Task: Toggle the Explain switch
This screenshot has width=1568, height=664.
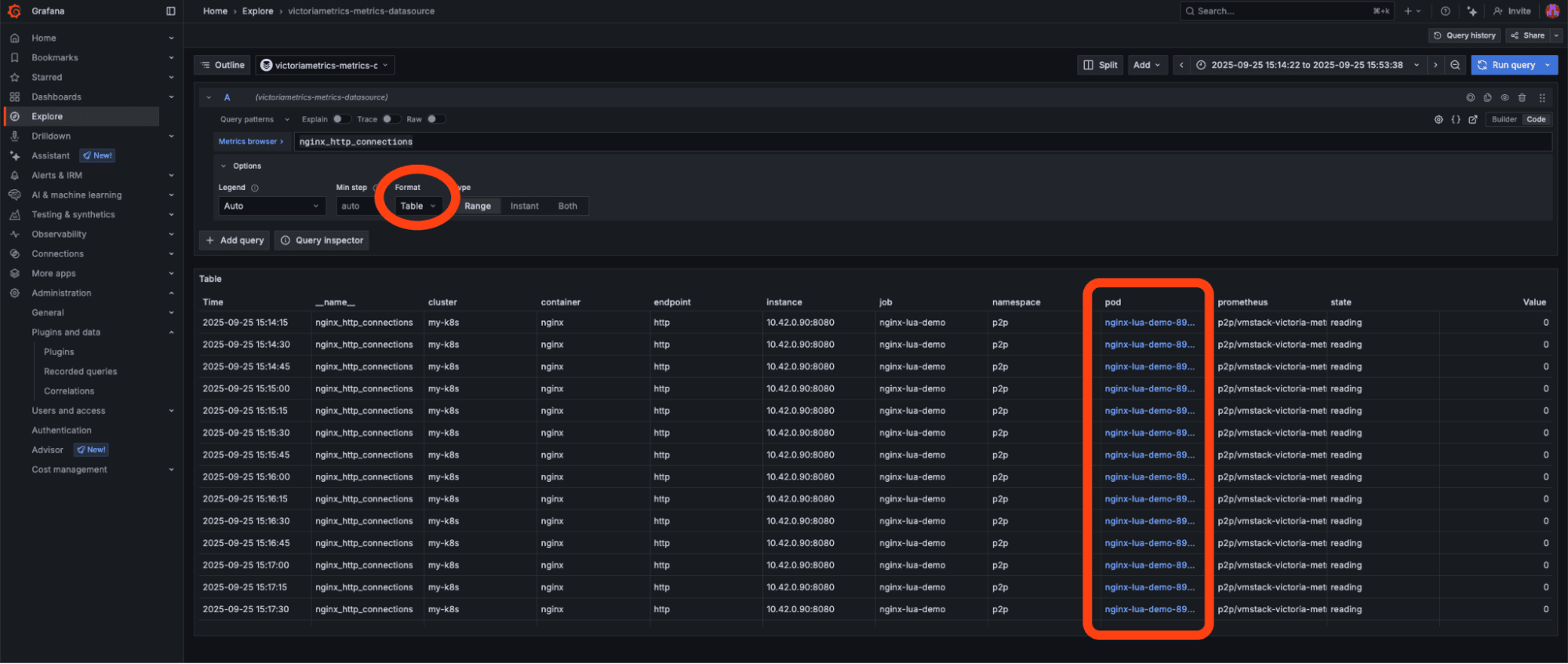Action: click(341, 119)
